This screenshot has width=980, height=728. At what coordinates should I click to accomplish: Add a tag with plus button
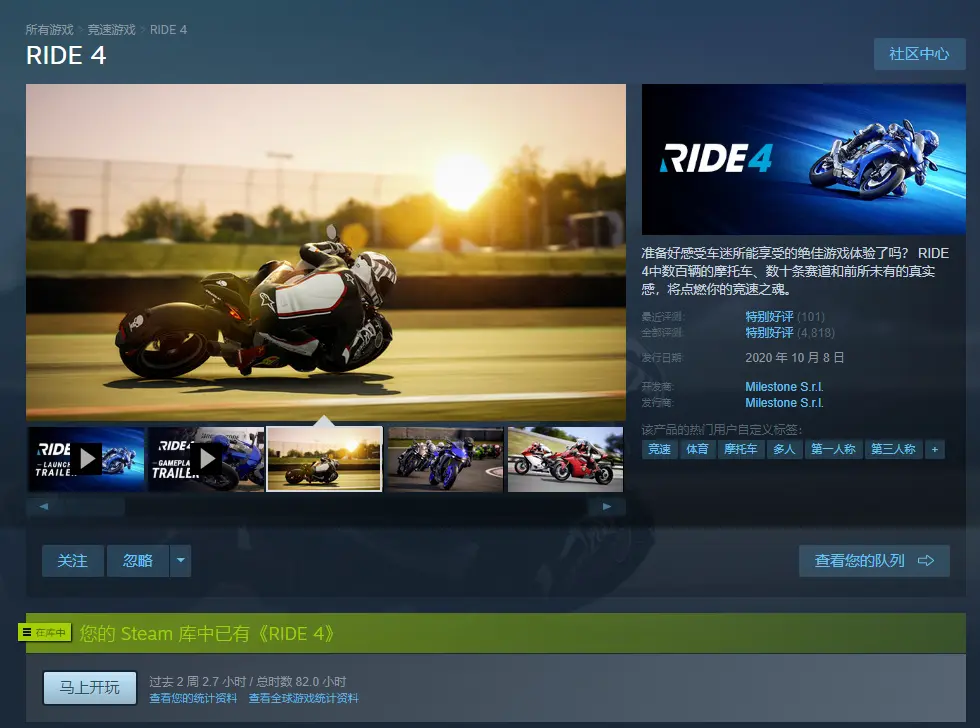[935, 449]
